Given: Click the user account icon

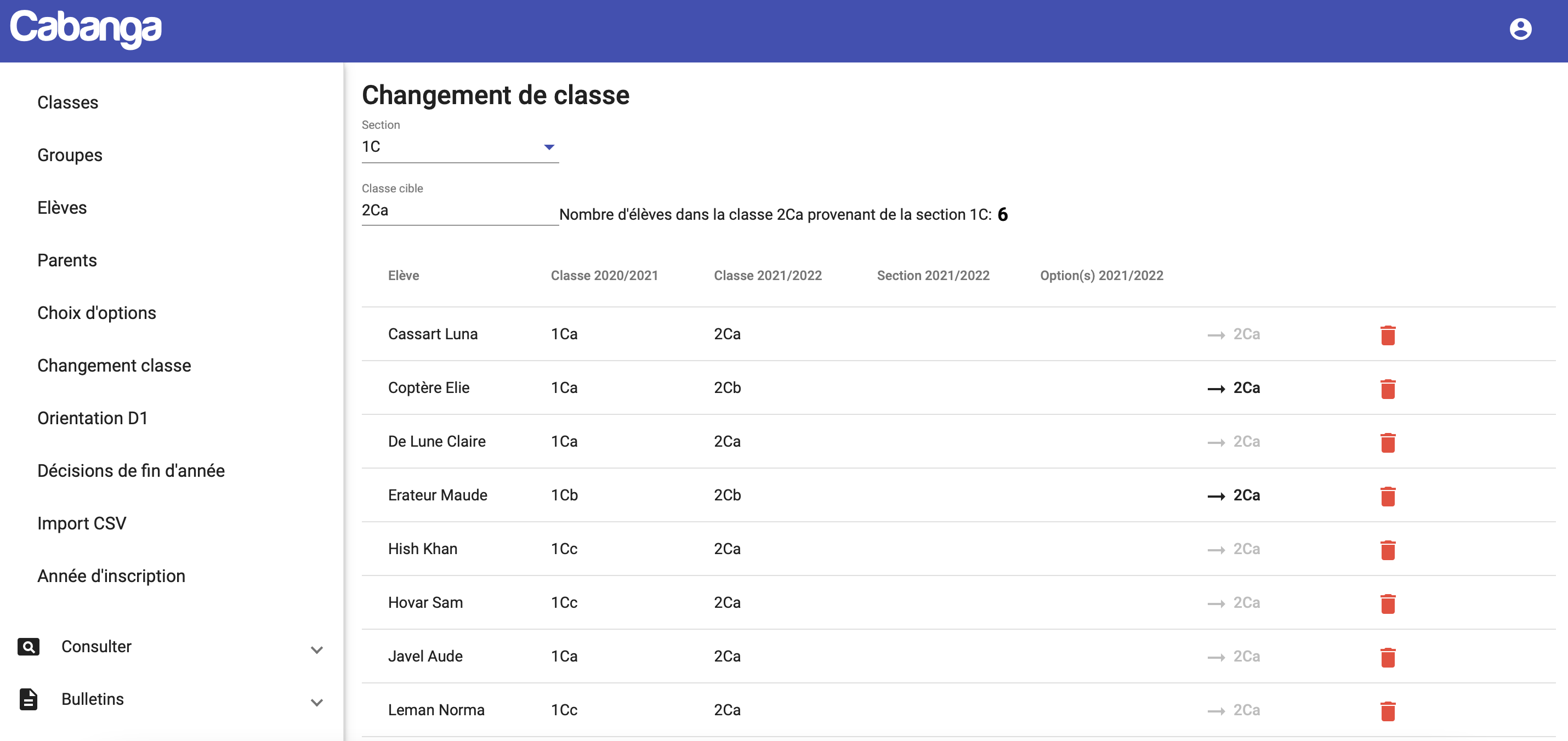Looking at the screenshot, I should [x=1520, y=29].
